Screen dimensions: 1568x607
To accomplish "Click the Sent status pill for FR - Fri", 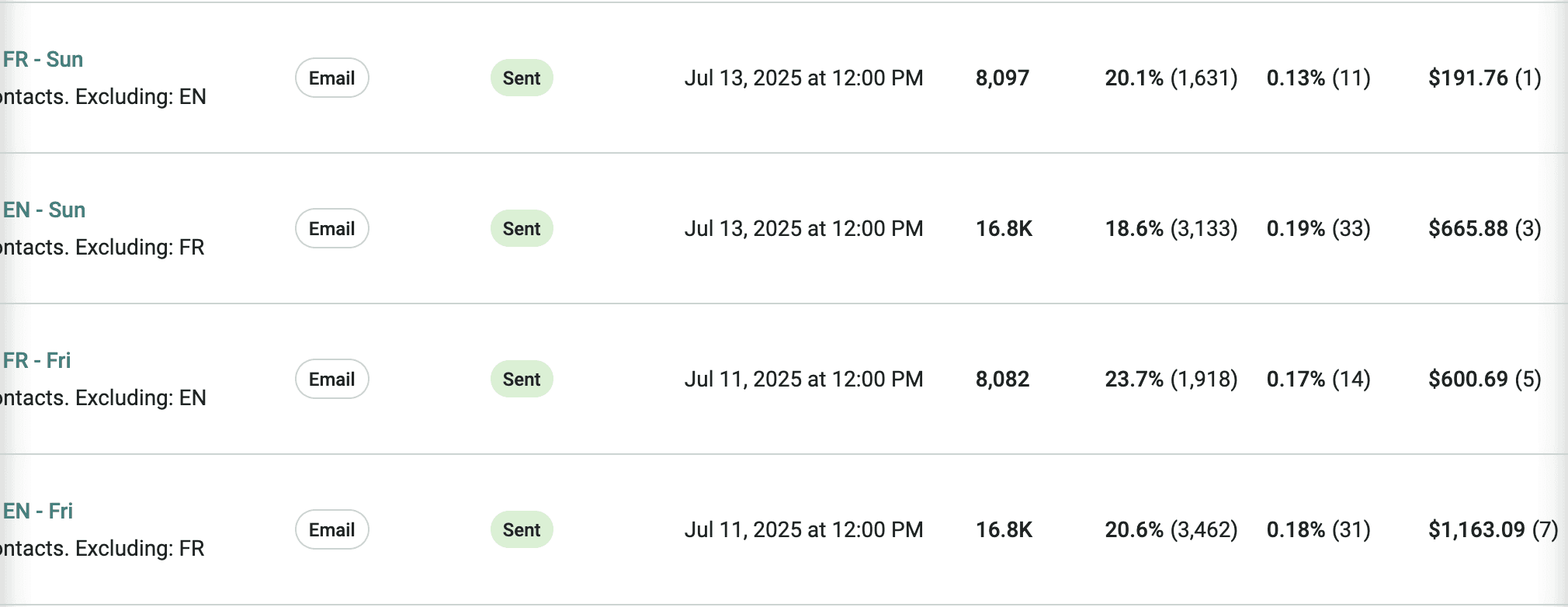I will [521, 379].
